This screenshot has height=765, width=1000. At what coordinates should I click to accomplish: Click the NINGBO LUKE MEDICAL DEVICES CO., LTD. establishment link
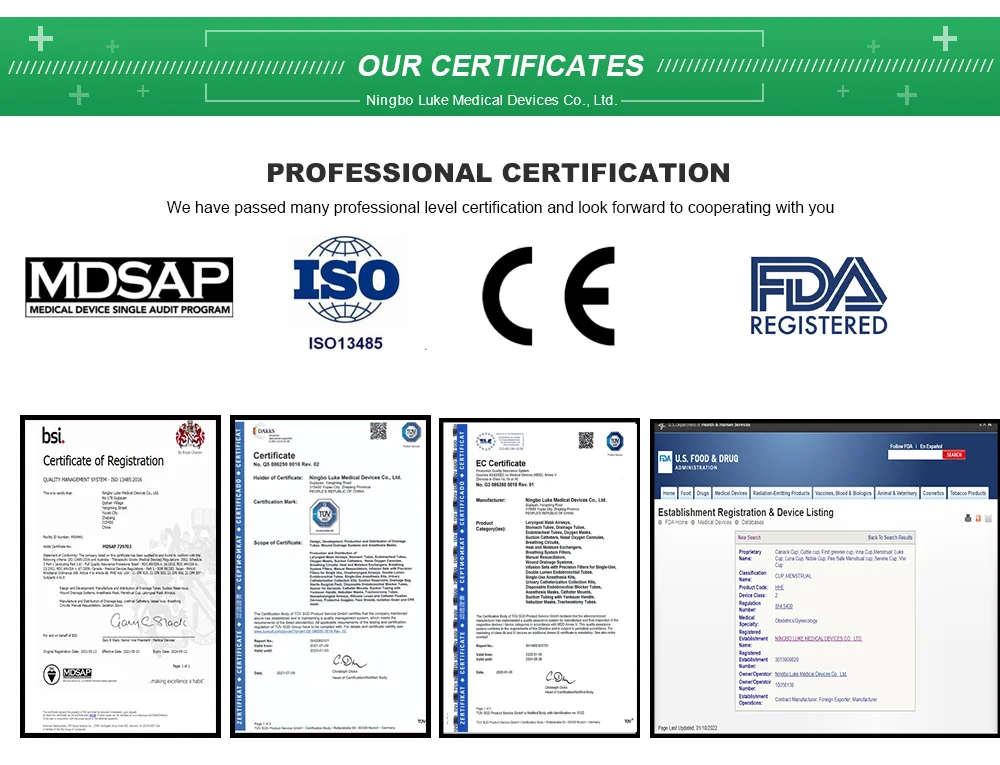tap(818, 638)
